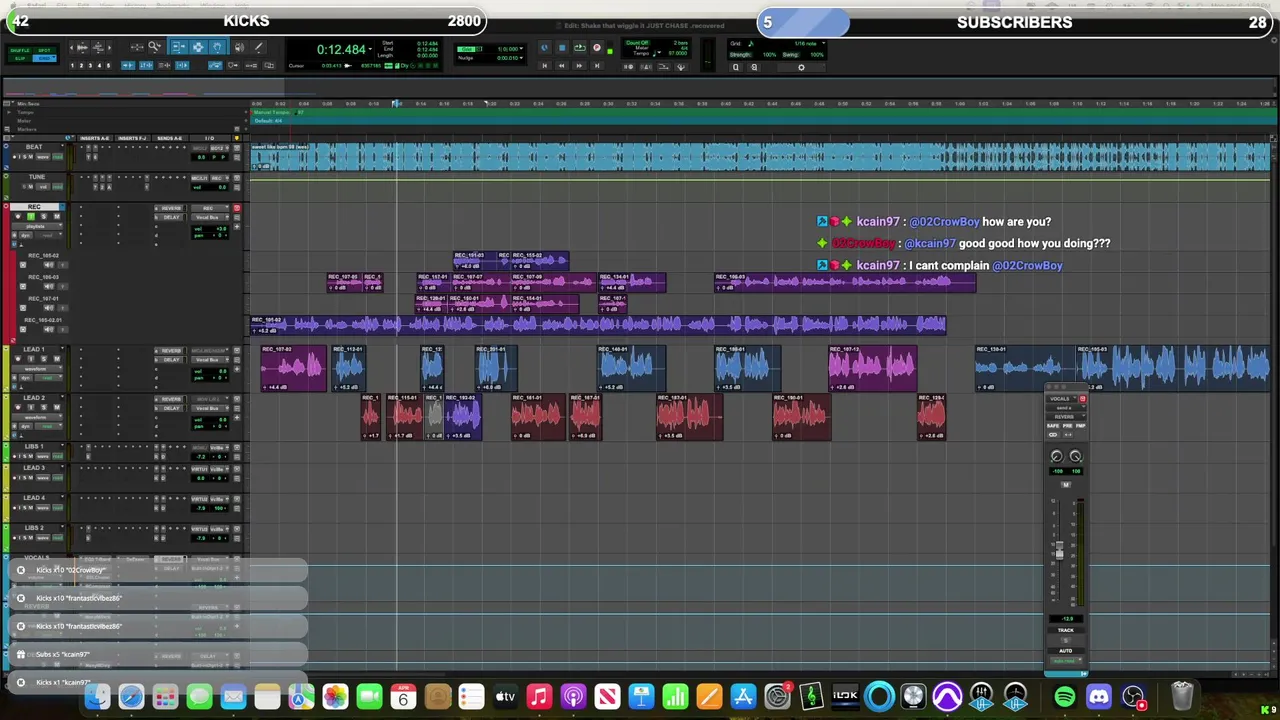Click Go to End transport button
The height and width of the screenshot is (720, 1280).
click(597, 66)
